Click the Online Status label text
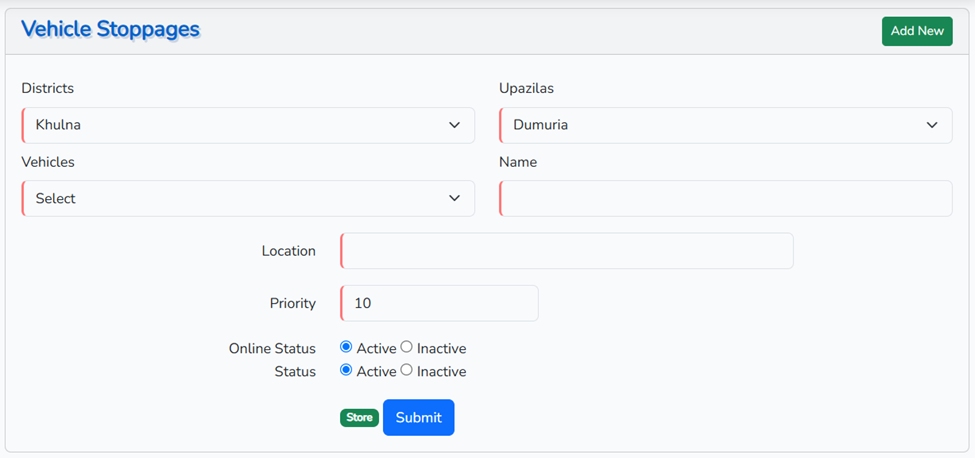975x458 pixels. (x=272, y=349)
